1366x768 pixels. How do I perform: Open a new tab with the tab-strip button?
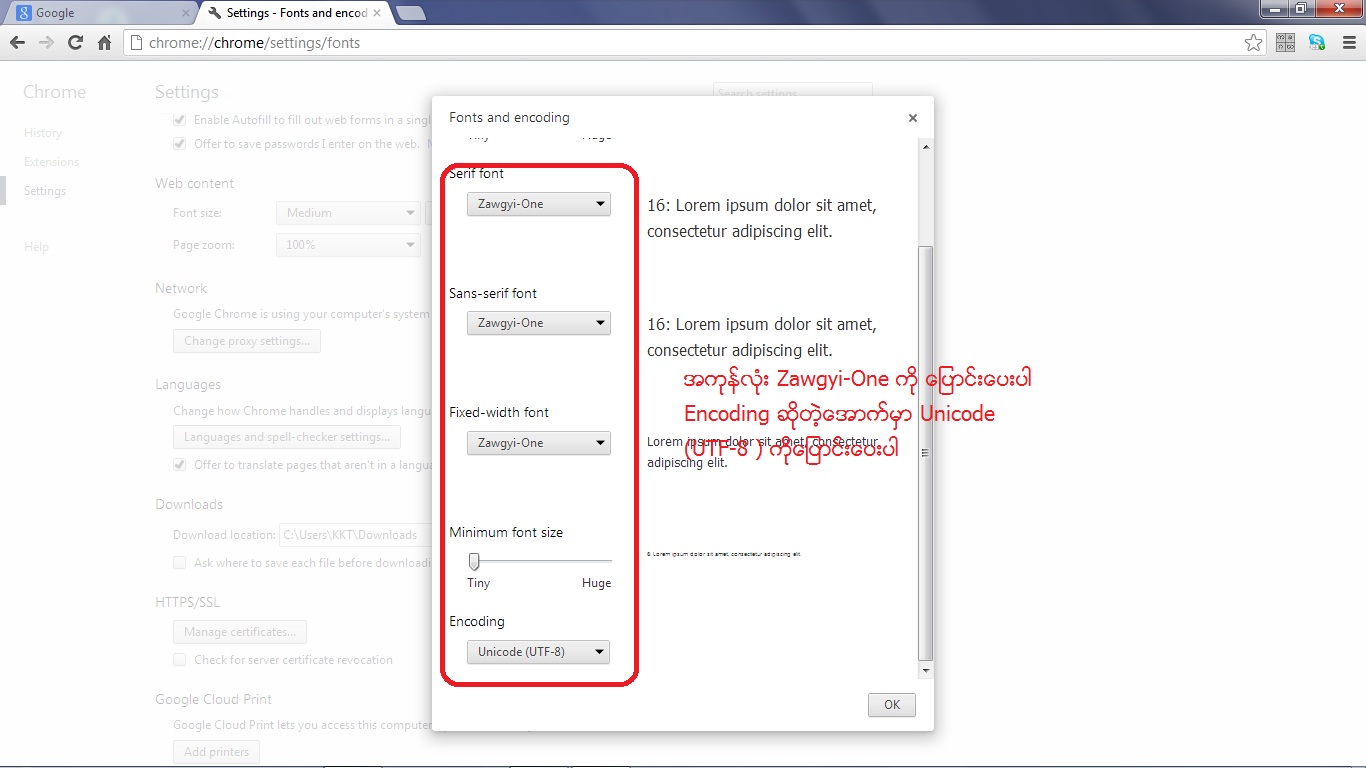(410, 13)
